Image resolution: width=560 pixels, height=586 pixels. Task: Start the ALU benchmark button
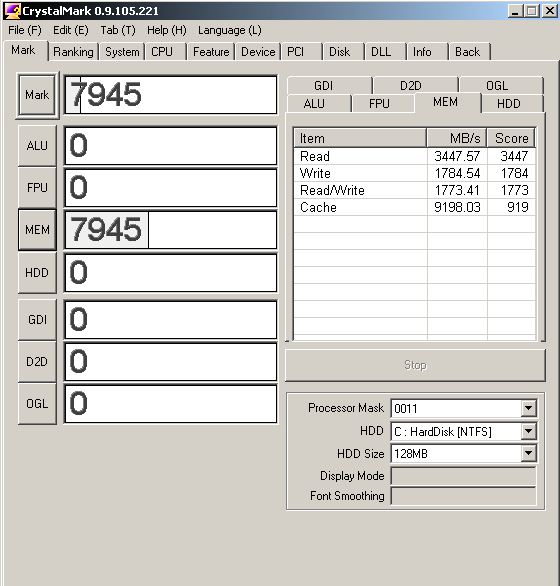tap(37, 145)
